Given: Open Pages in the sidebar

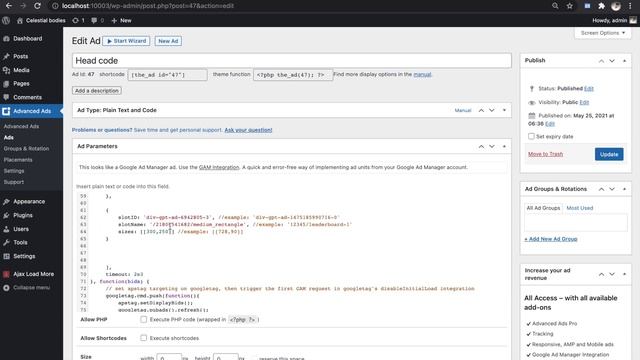Looking at the screenshot, I should point(21,84).
